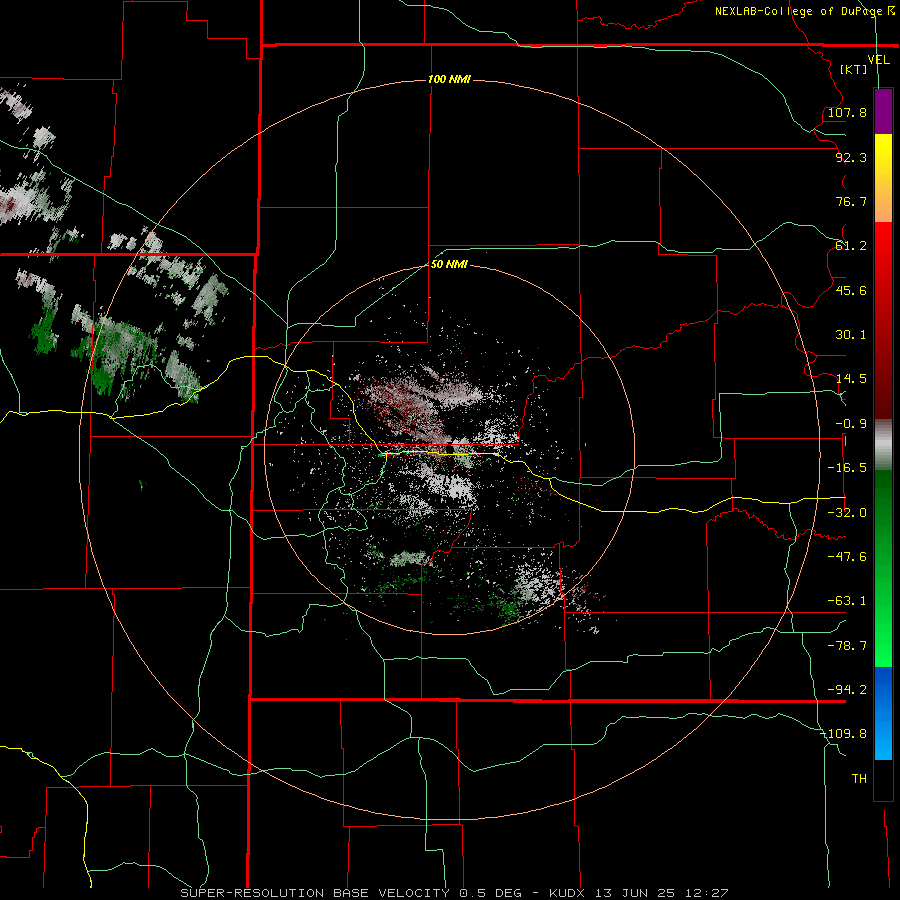Select the 14.5 scale value

point(851,379)
